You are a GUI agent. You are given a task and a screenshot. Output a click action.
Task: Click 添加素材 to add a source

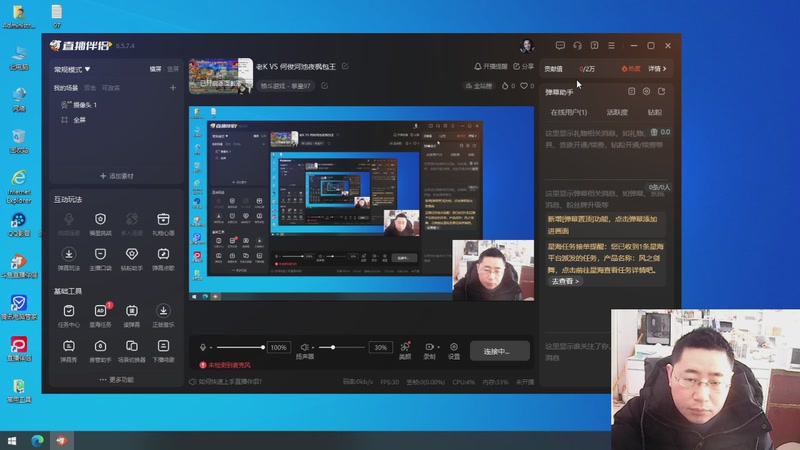pos(116,176)
